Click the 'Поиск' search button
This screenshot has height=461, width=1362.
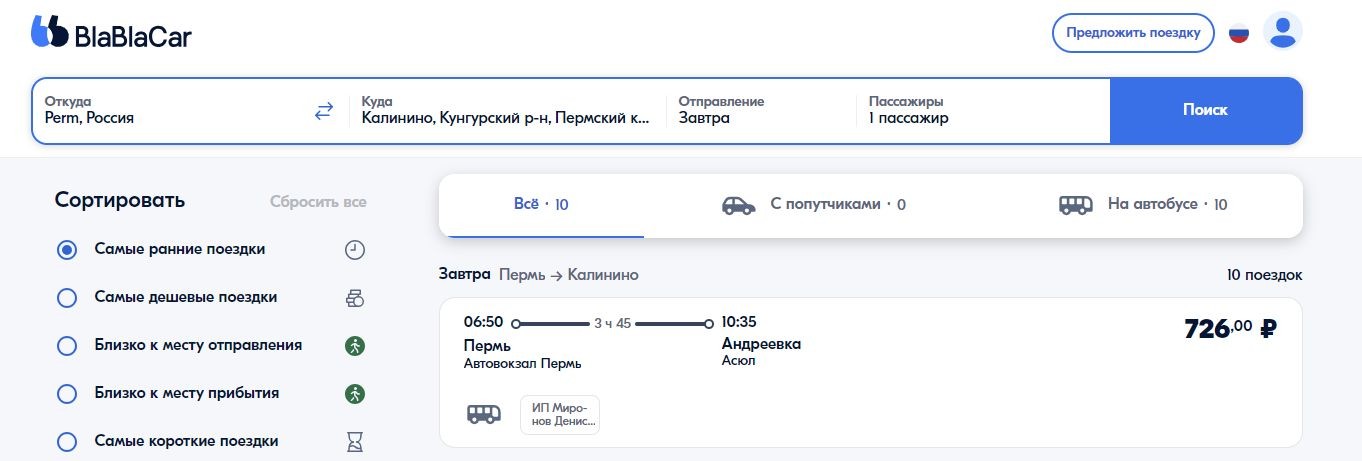(x=1205, y=111)
